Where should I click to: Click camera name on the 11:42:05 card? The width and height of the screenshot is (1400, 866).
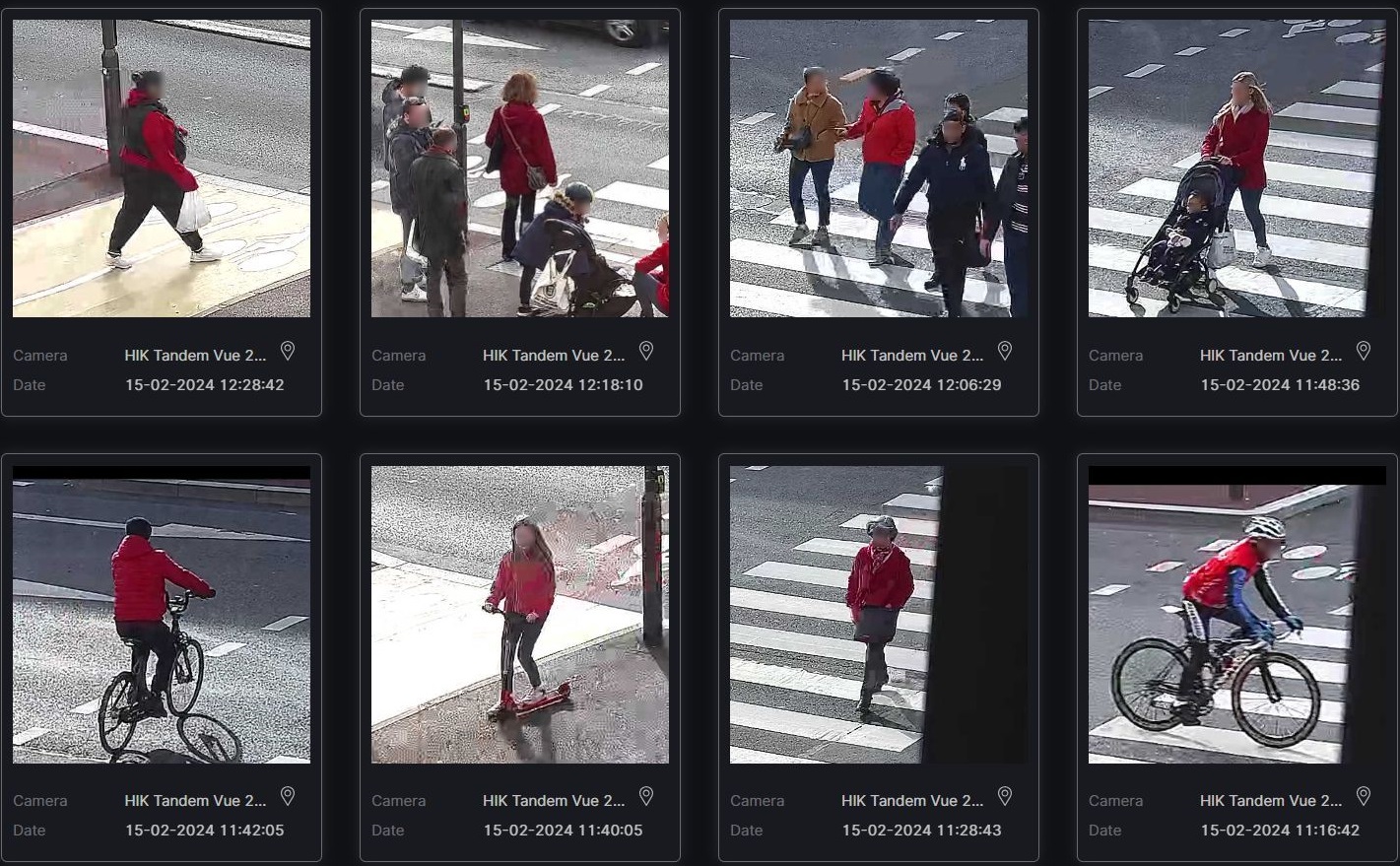pyautogui.click(x=195, y=801)
